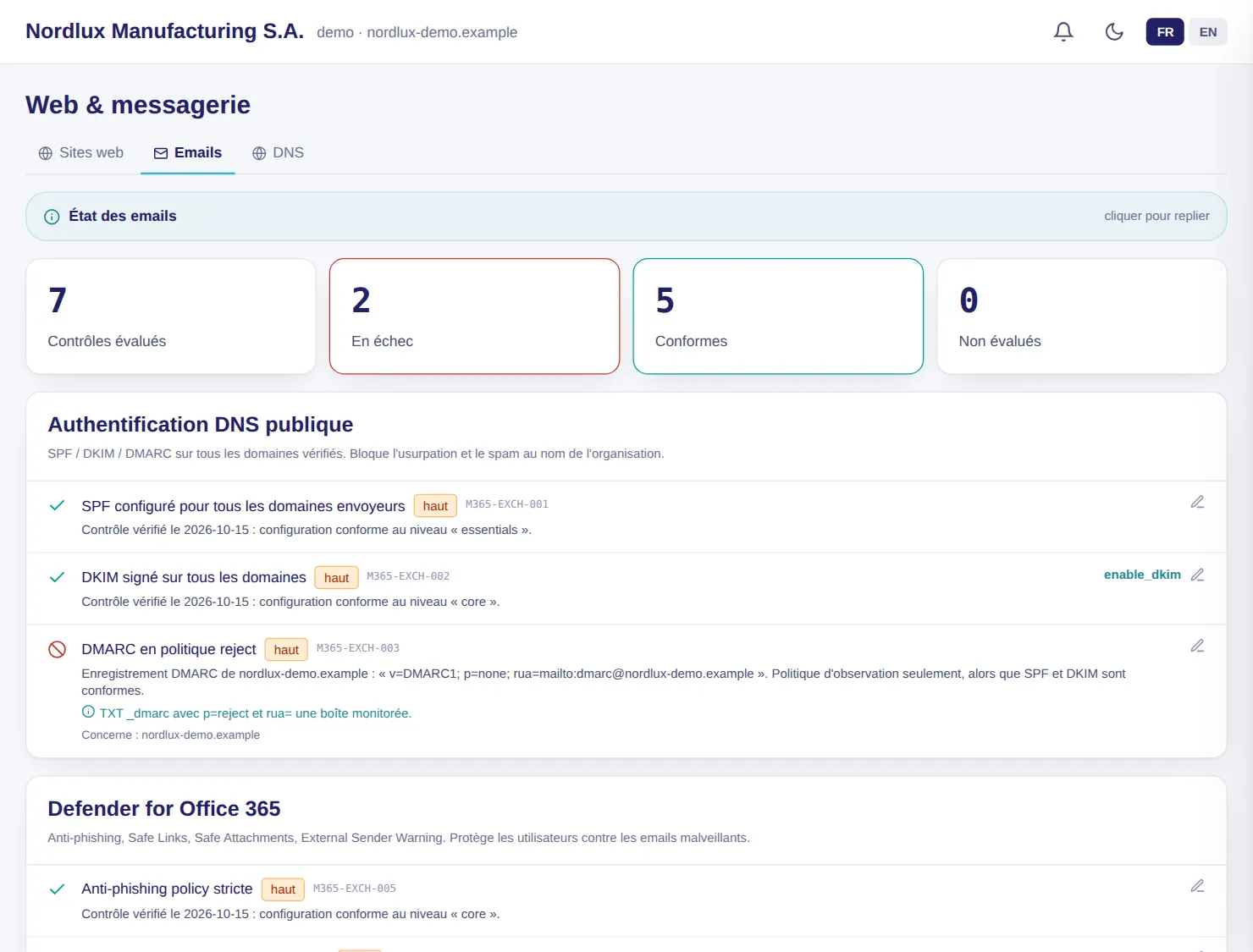Click the info icon in État des emails

52,217
